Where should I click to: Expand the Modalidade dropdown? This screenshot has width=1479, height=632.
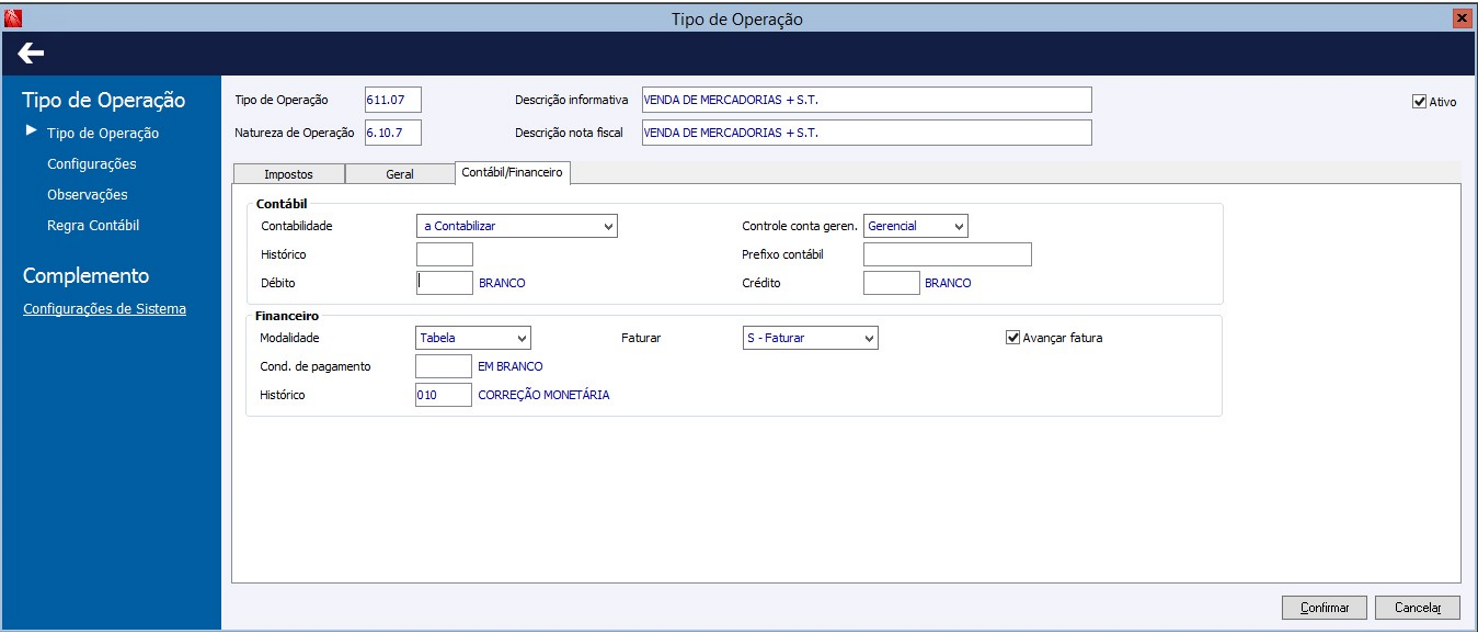pyautogui.click(x=473, y=338)
